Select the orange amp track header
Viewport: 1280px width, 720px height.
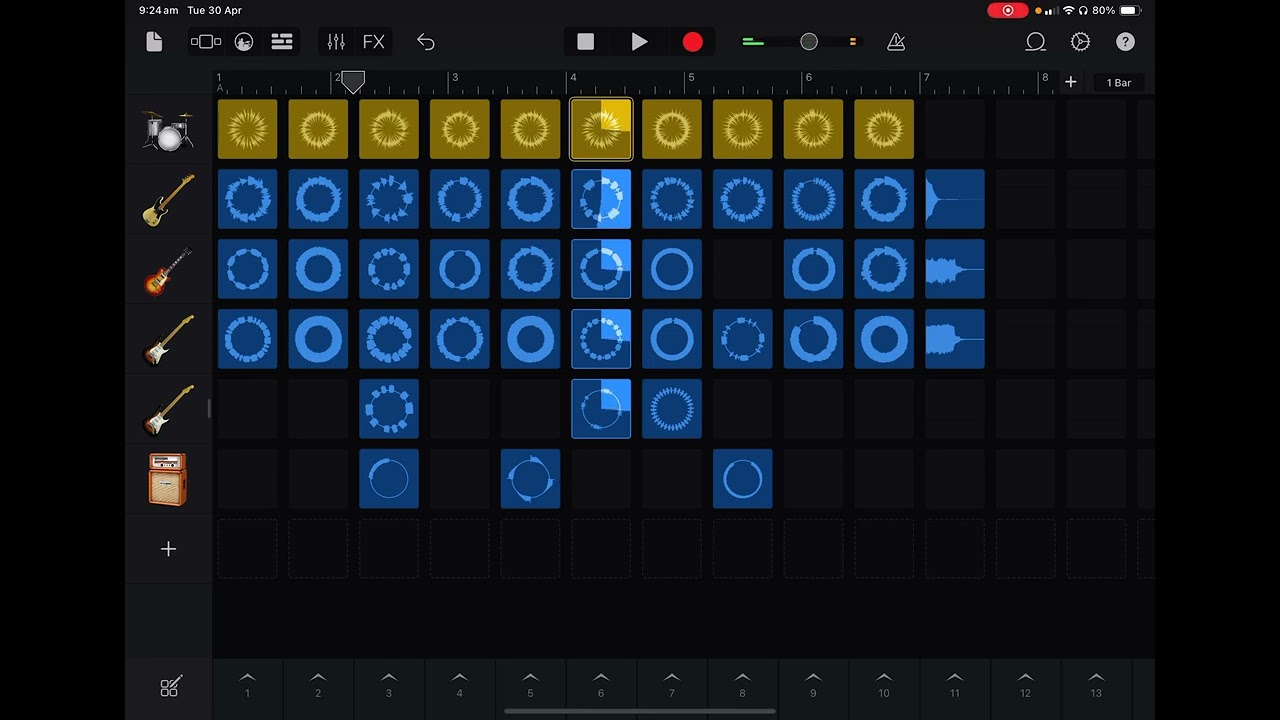tap(168, 480)
